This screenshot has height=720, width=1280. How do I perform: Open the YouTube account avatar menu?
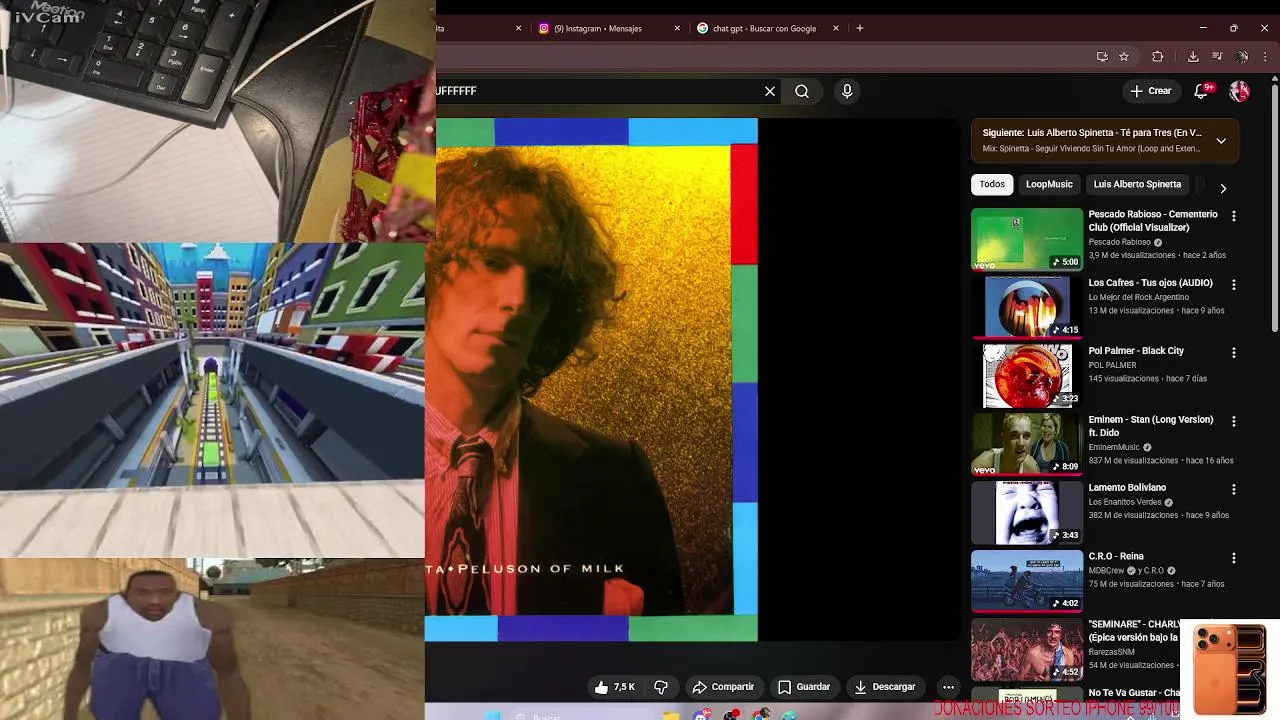(1239, 91)
